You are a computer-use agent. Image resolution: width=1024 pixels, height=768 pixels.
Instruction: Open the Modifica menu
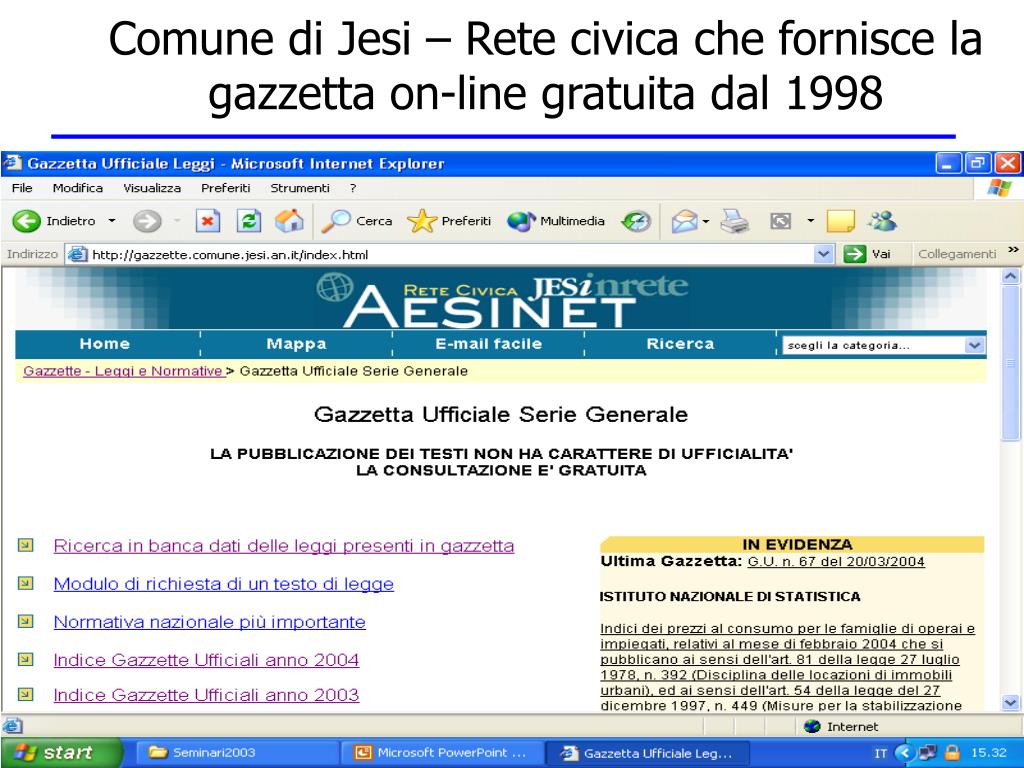pos(78,188)
